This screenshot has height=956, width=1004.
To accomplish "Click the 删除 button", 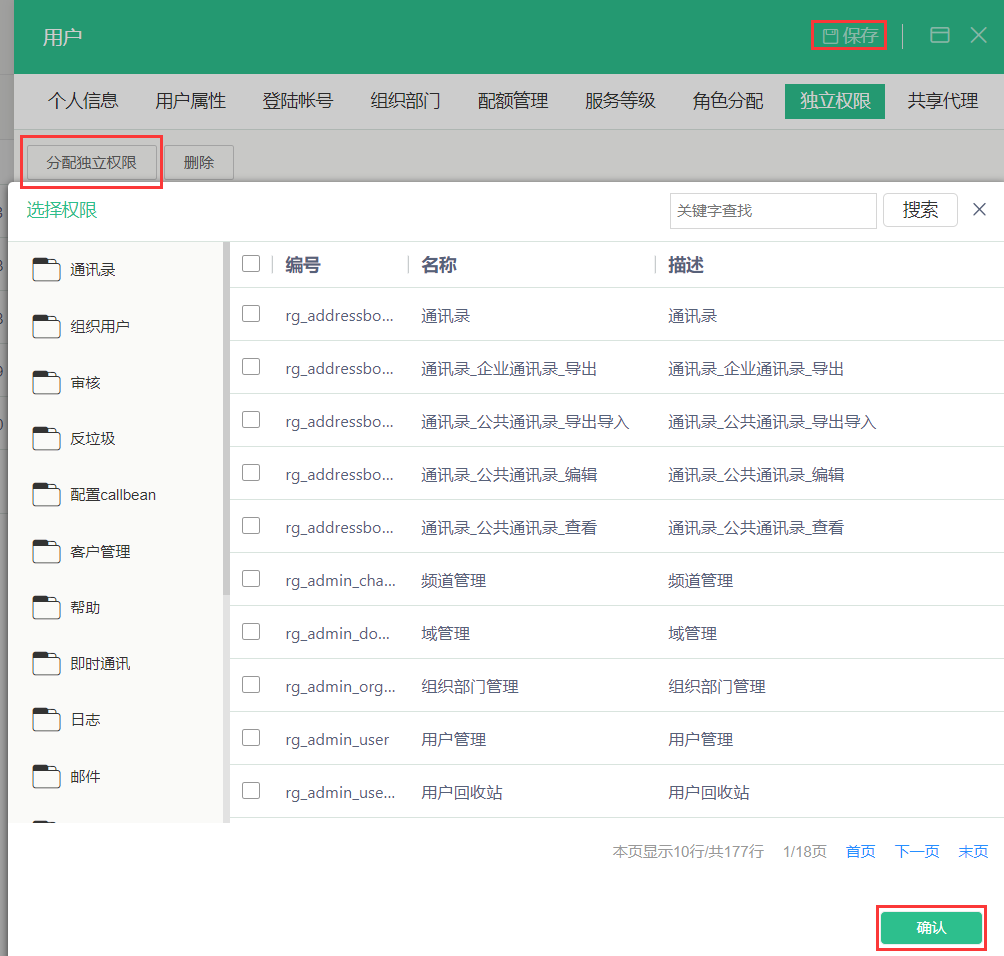I will [199, 163].
